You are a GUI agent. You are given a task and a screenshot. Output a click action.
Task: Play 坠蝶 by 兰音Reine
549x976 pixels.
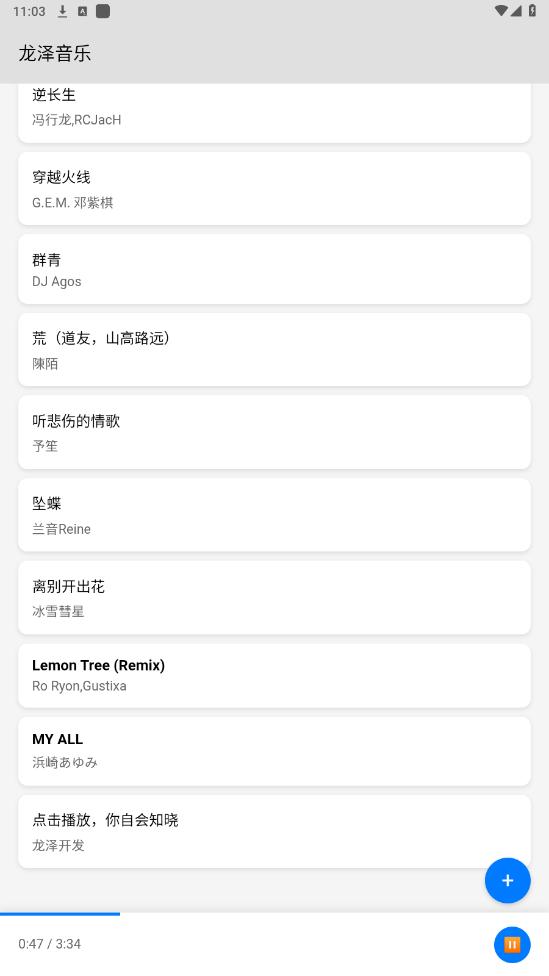point(274,515)
